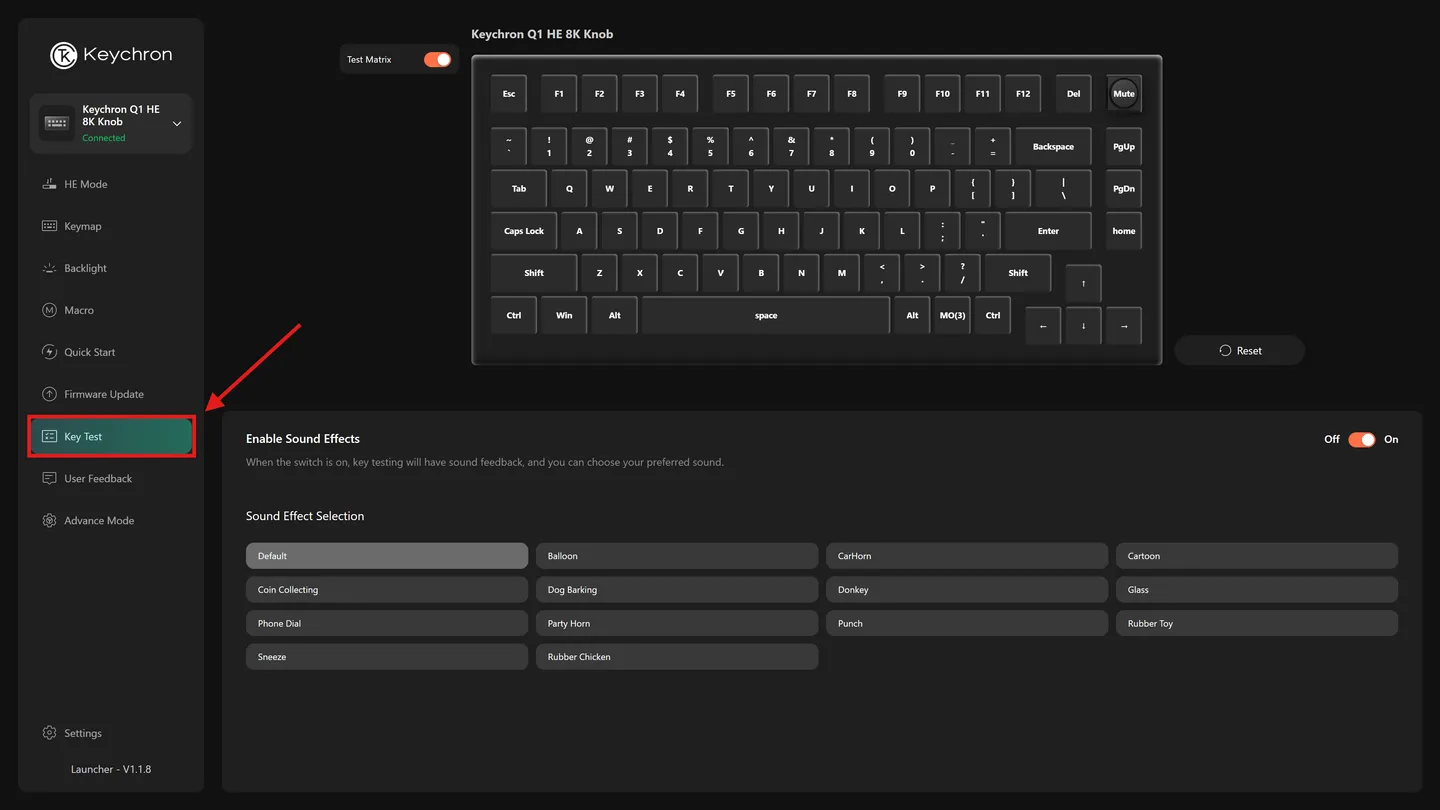Click the Launcher - V1.1.8 version text

click(x=111, y=769)
